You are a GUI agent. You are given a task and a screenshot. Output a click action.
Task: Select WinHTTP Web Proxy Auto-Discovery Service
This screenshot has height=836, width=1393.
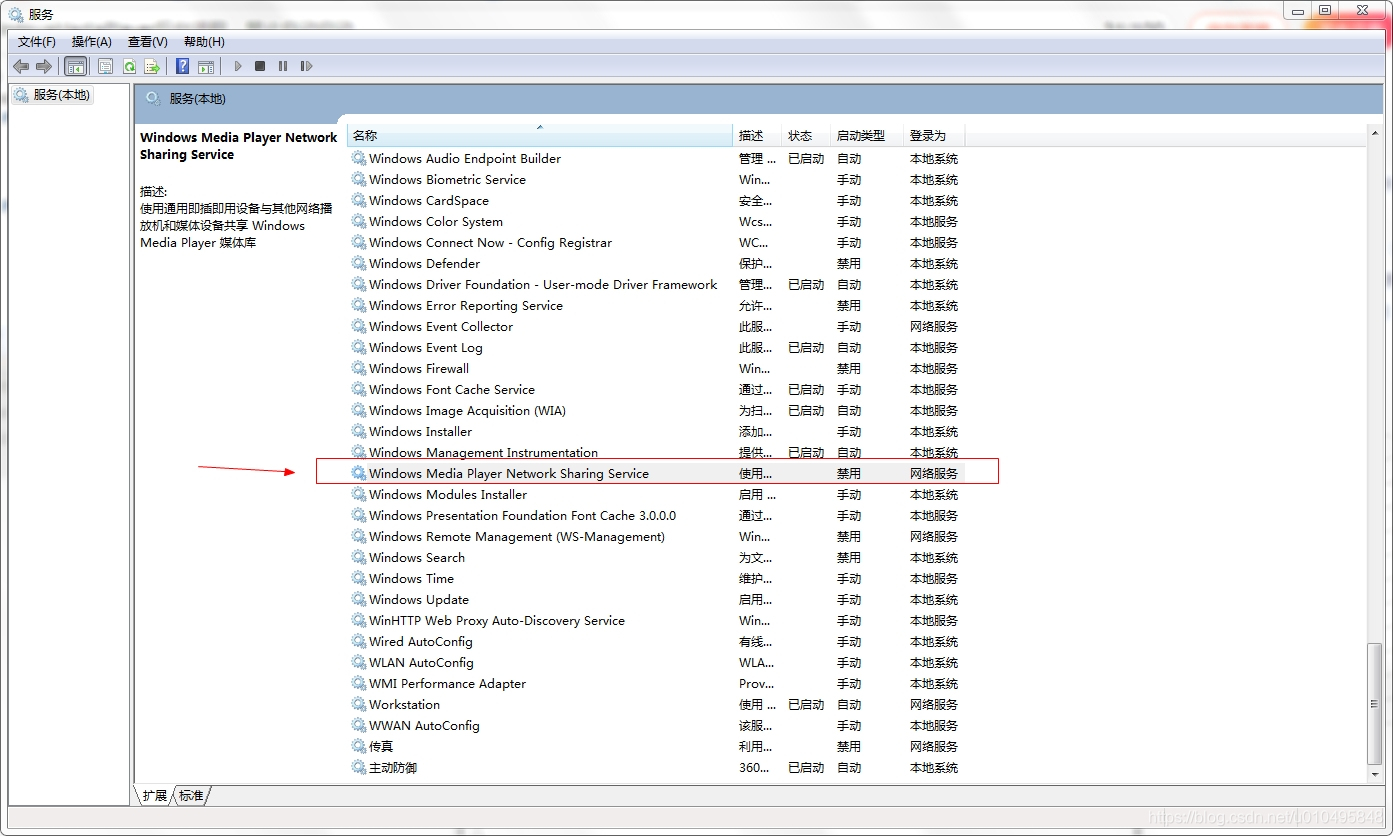(657, 620)
